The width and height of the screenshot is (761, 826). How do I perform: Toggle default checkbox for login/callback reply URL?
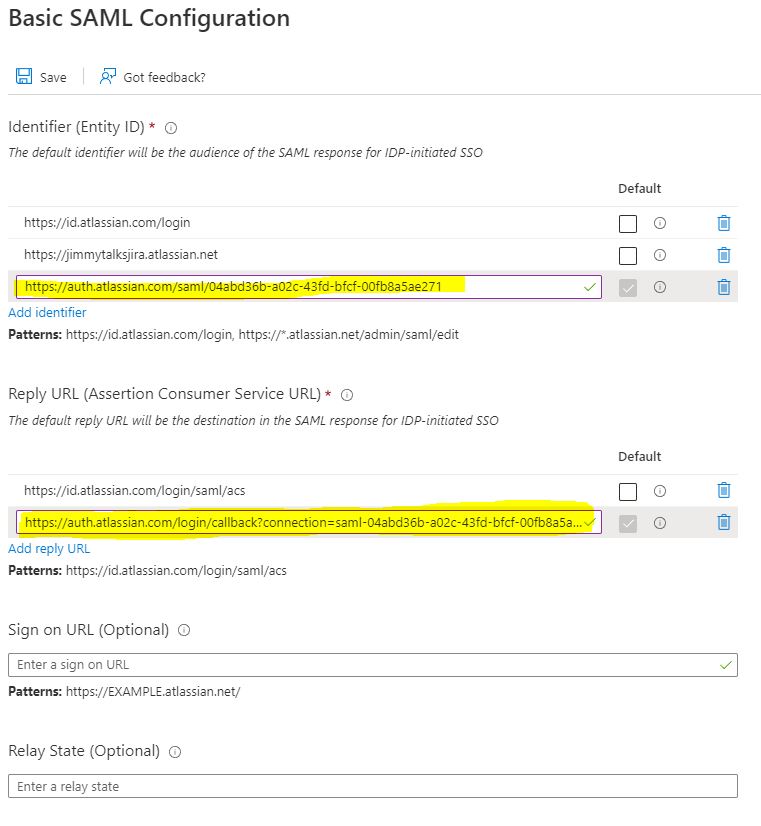tap(628, 524)
